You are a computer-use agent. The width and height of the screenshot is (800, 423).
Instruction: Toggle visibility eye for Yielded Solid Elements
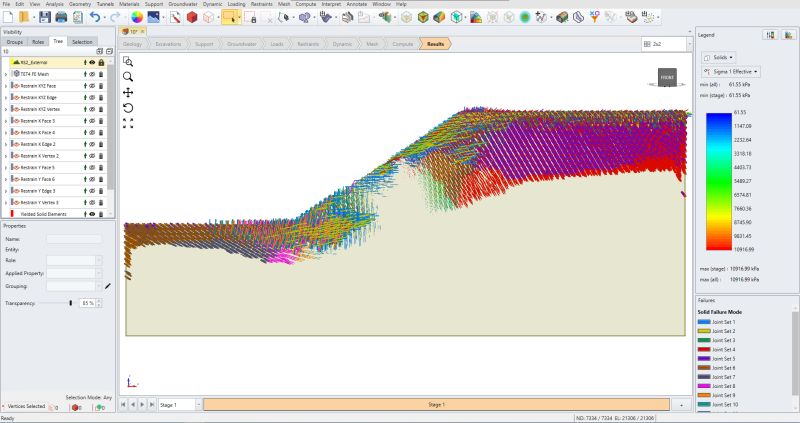pyautogui.click(x=92, y=214)
